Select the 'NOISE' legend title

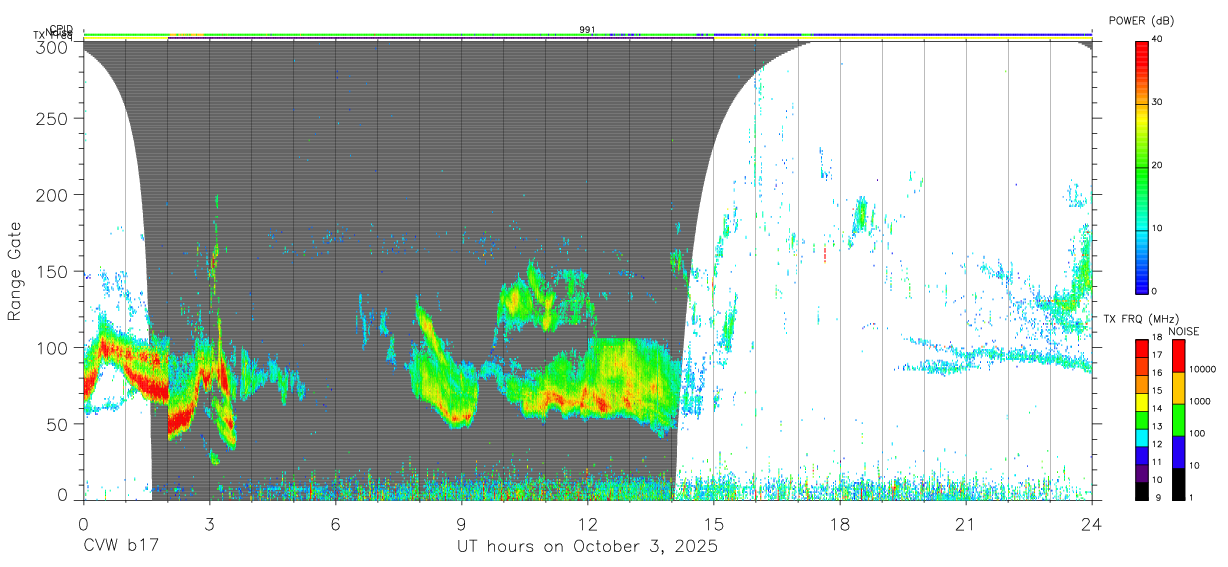click(x=1183, y=331)
